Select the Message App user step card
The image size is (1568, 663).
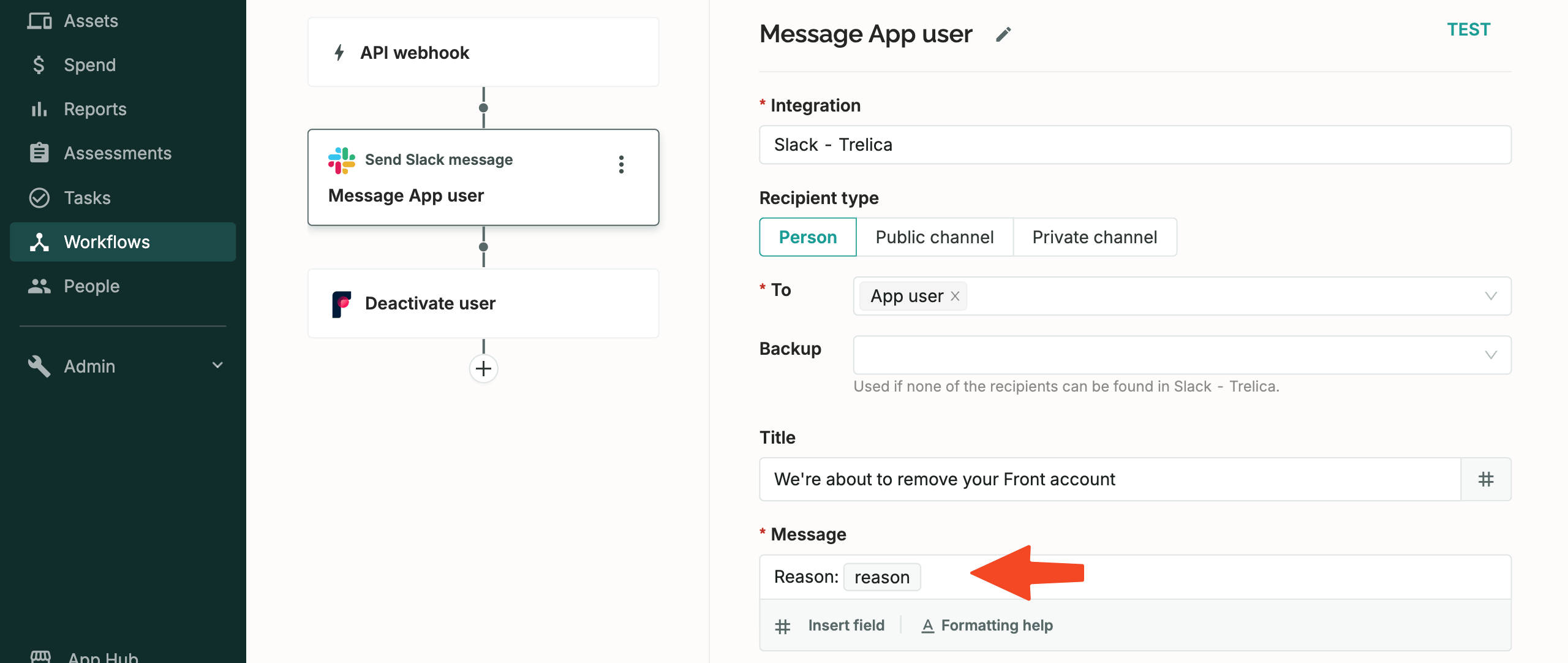(483, 177)
